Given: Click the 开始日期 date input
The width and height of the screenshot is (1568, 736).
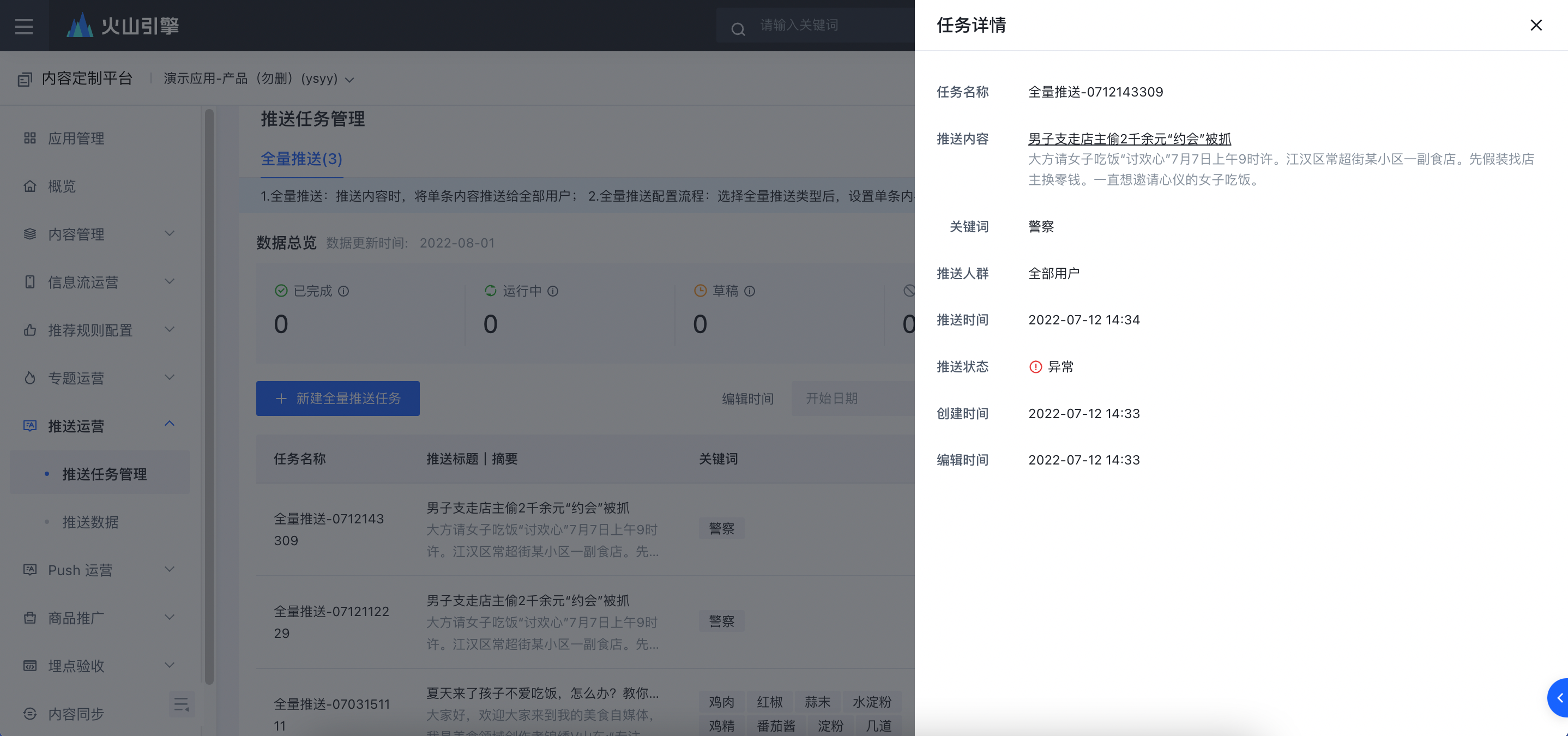Looking at the screenshot, I should point(853,398).
